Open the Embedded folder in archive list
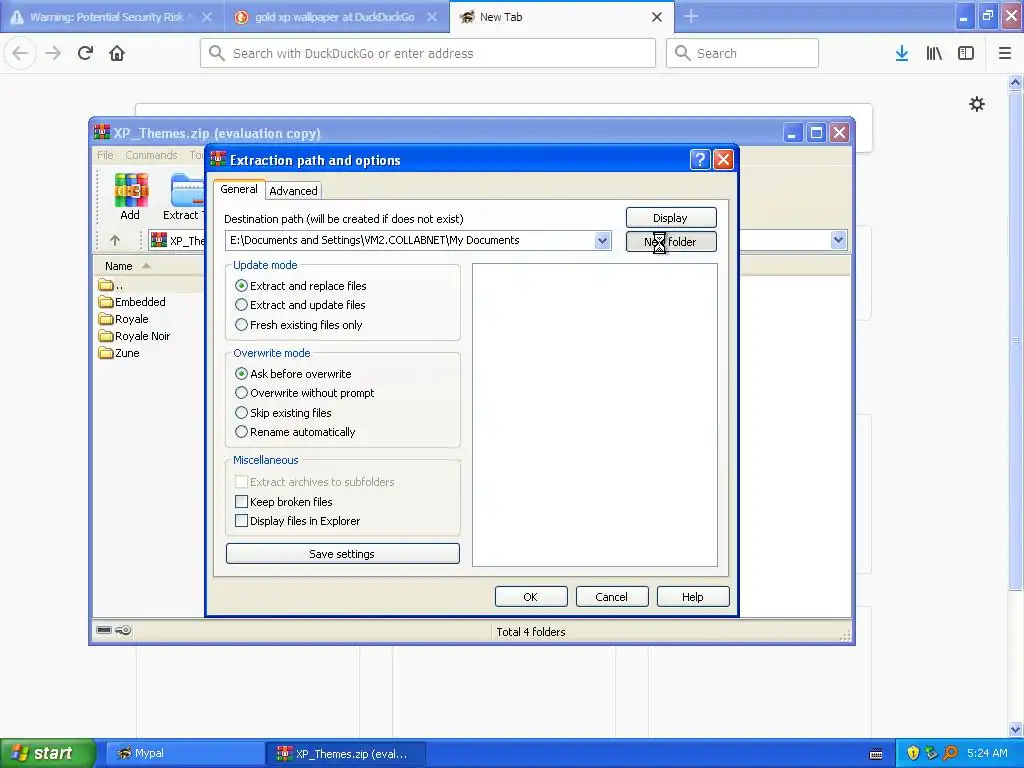This screenshot has width=1024, height=768. click(133, 302)
